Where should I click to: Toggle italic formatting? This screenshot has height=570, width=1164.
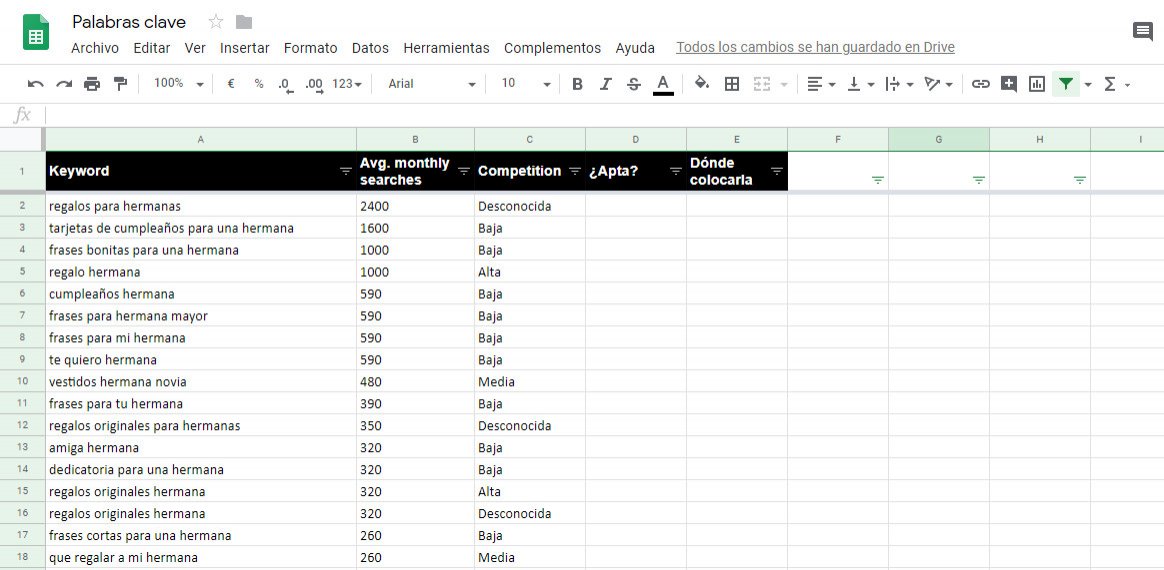point(605,84)
